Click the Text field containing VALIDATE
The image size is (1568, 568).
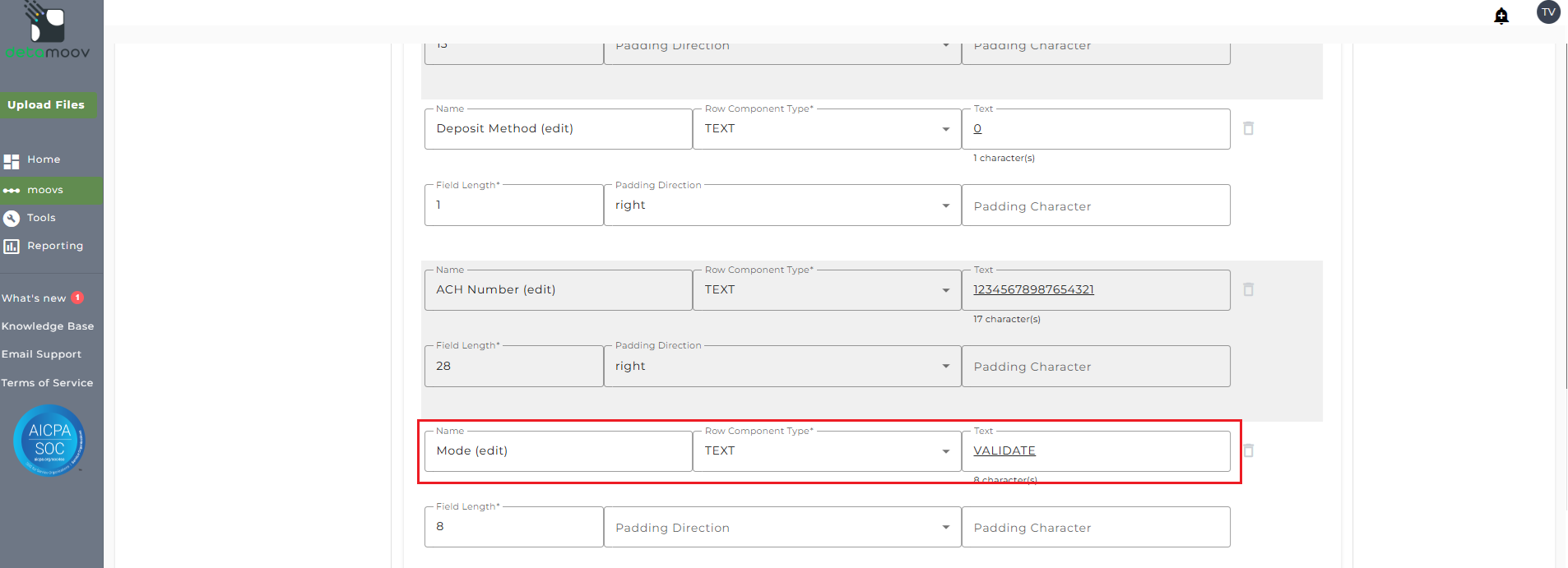[x=1094, y=450]
